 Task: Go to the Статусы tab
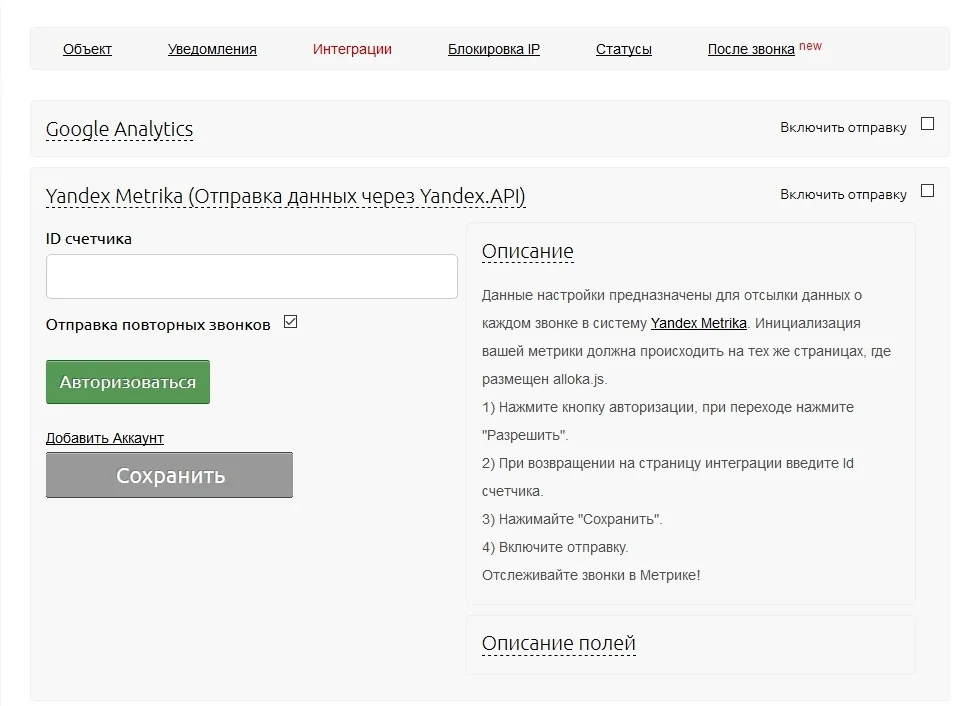coord(624,49)
